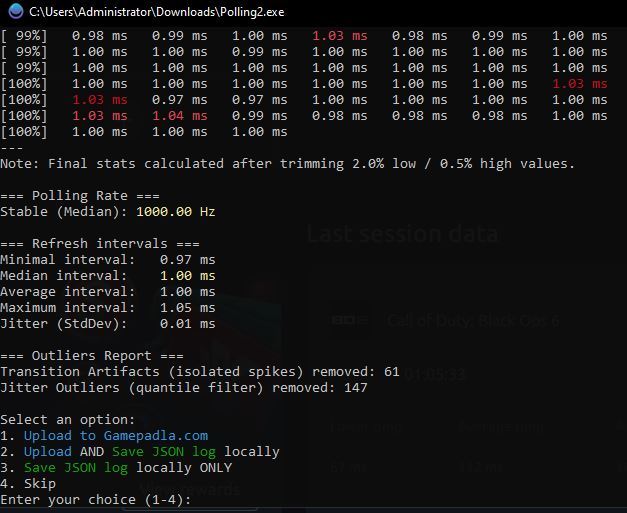Click the 'Stable (Median):' label
Screen dimensions: 627x513
coord(64,212)
